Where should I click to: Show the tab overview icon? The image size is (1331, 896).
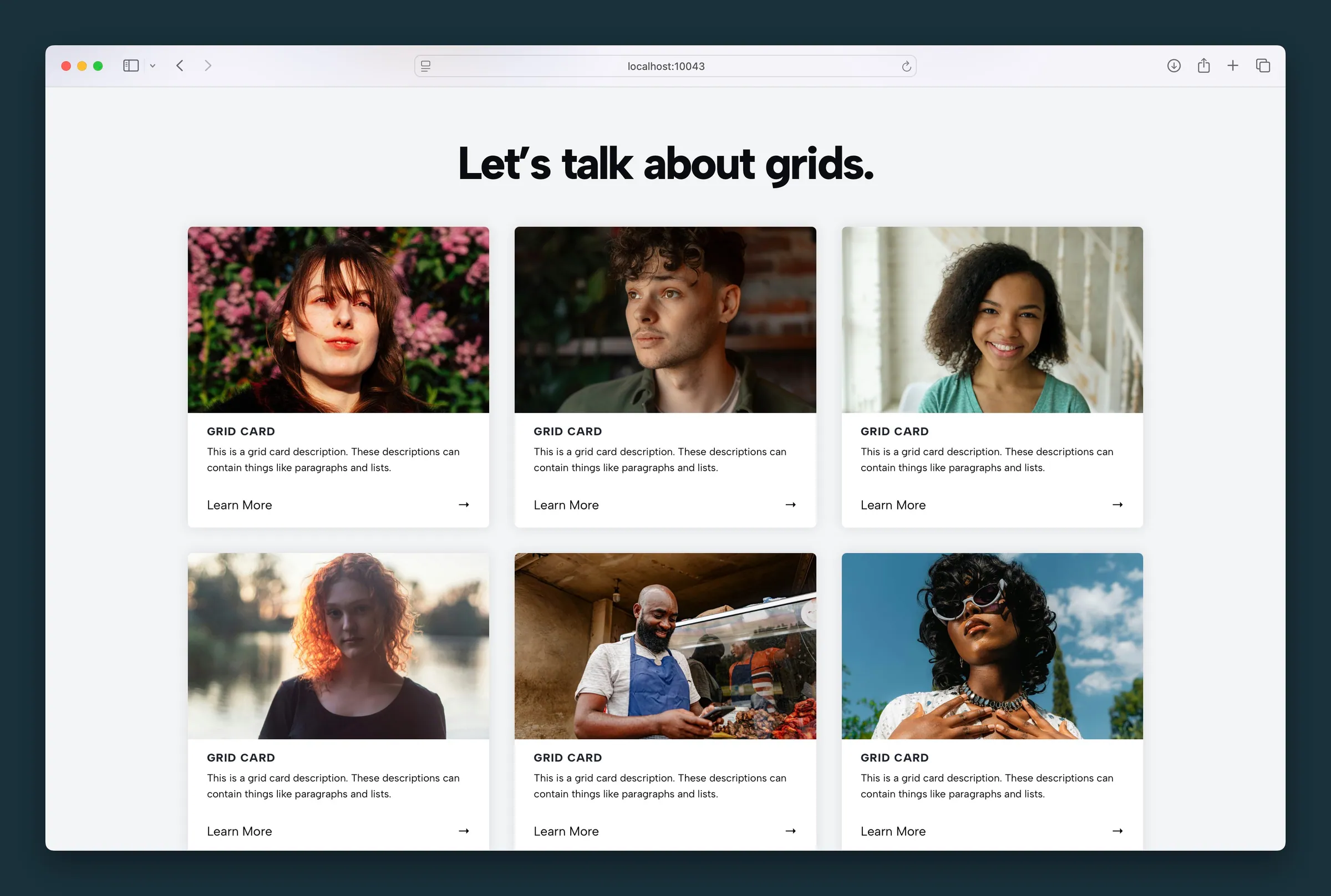(1263, 66)
